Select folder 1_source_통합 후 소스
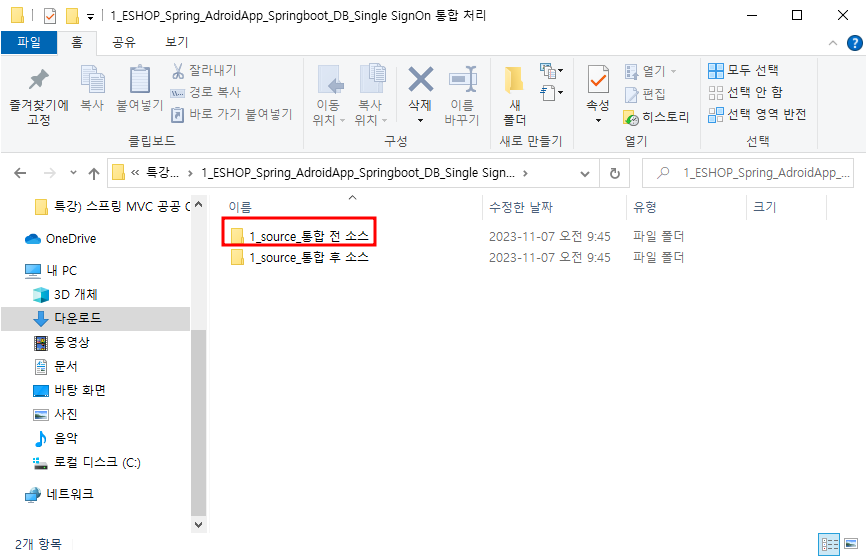The image size is (867, 557). click(x=300, y=258)
